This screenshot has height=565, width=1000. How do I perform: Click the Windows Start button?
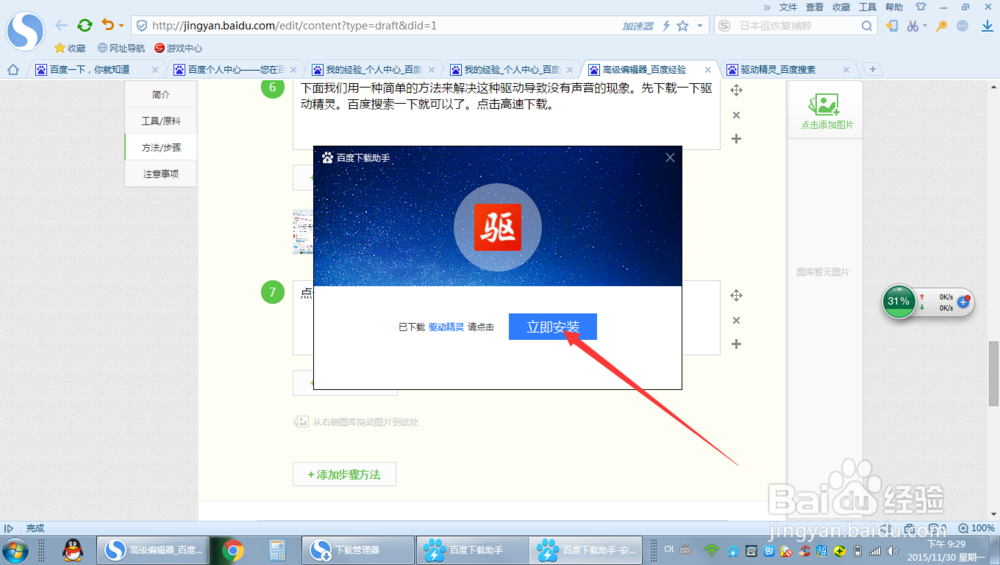point(15,550)
